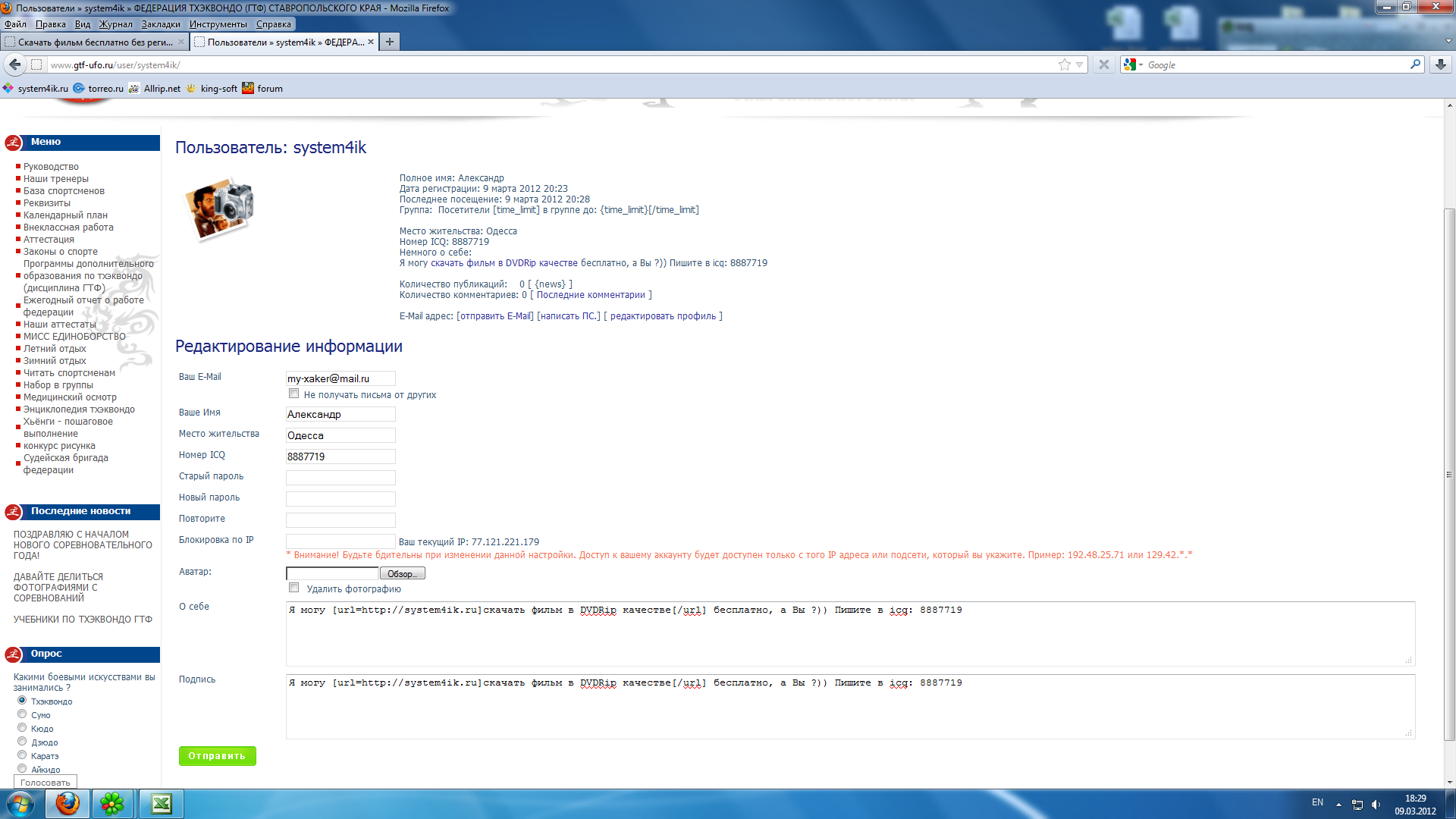Show hidden tray icons arrow
Viewport: 1456px width, 819px height.
[x=1338, y=805]
